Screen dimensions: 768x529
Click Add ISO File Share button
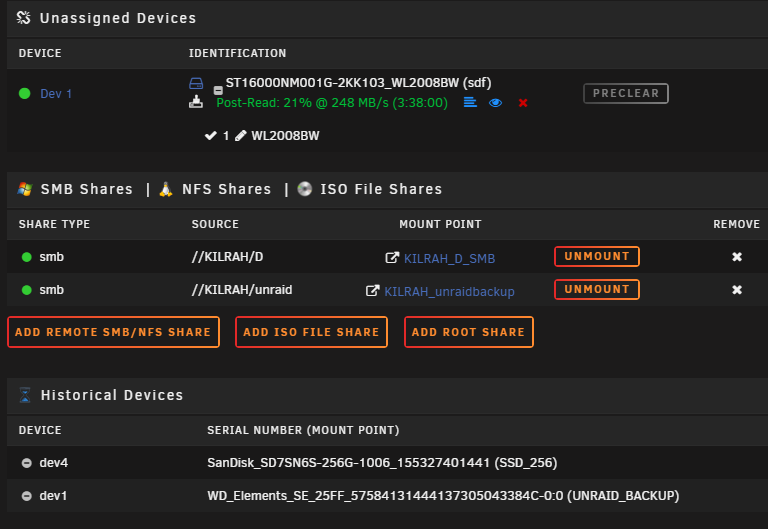pyautogui.click(x=311, y=332)
